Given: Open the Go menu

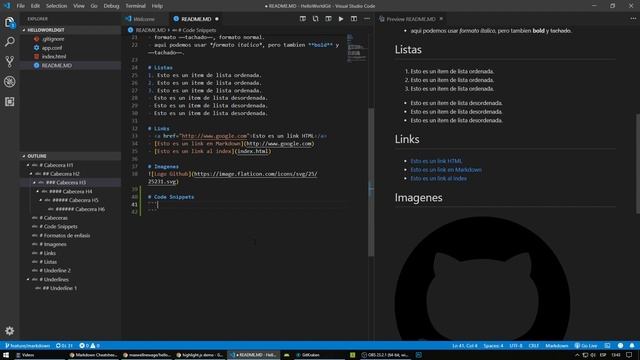Looking at the screenshot, I should coord(94,6).
